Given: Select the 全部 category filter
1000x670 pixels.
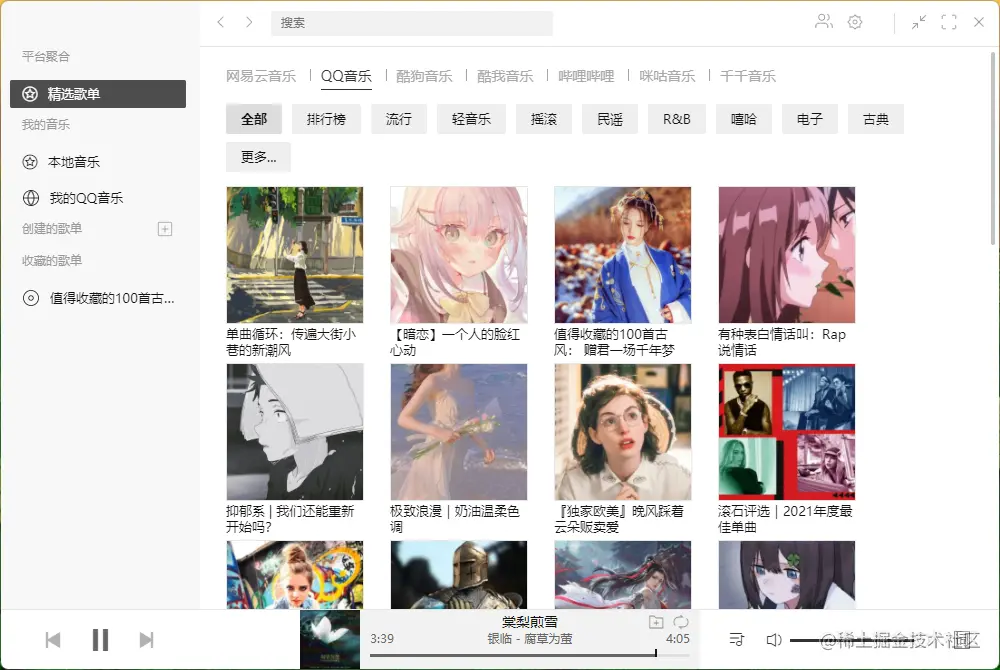Looking at the screenshot, I should [254, 119].
